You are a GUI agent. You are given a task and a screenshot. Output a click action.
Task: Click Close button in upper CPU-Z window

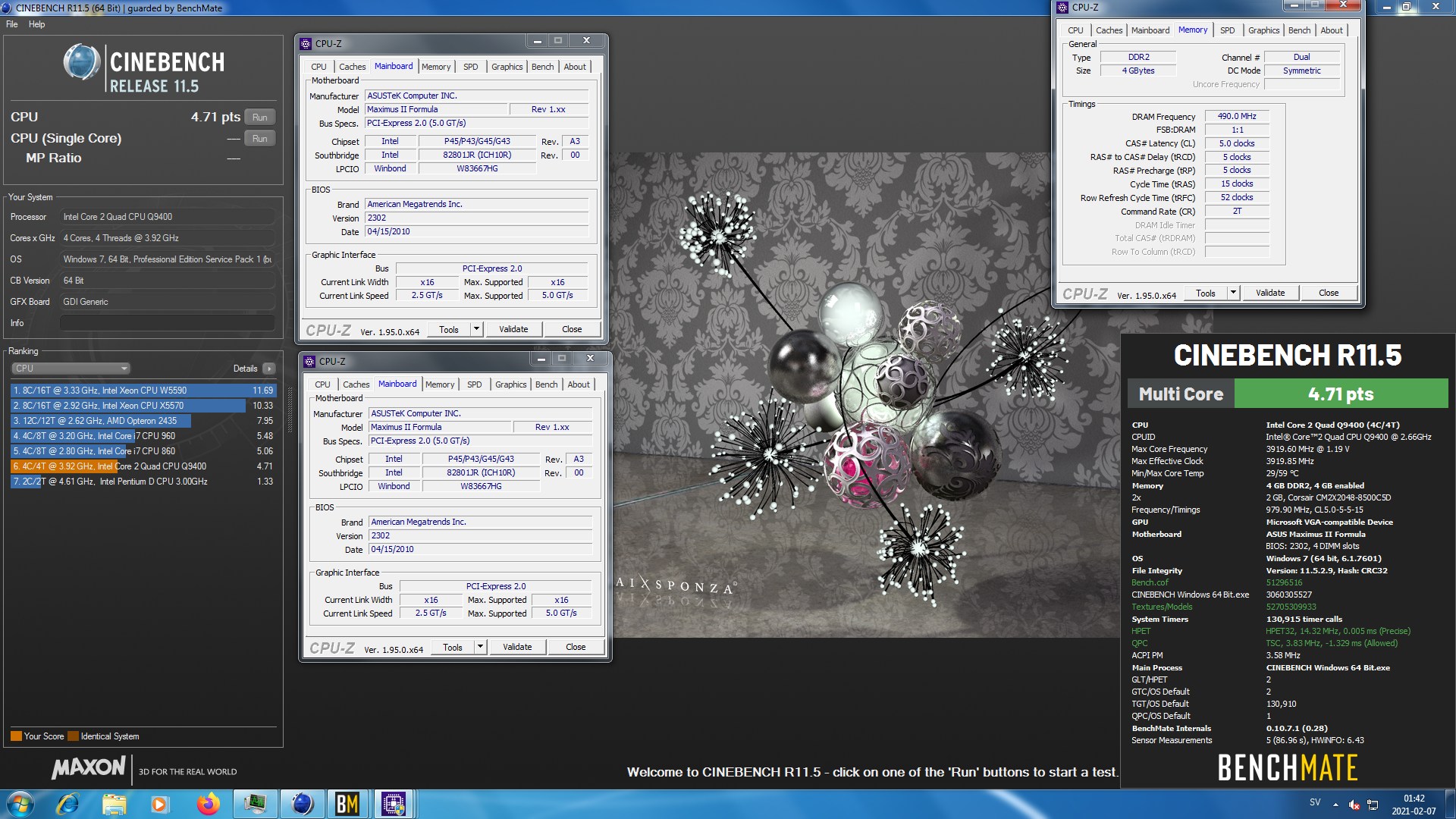point(572,329)
